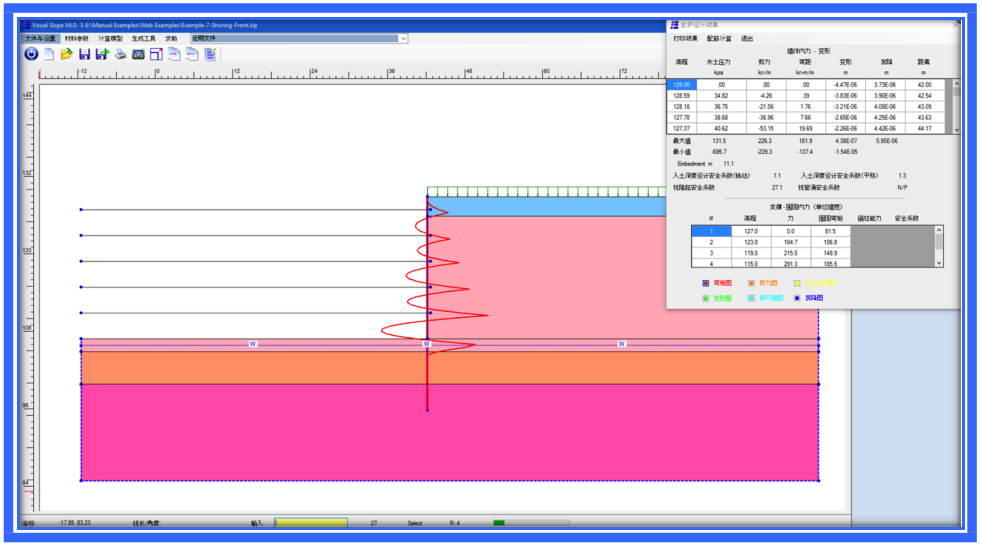The height and width of the screenshot is (546, 981).
Task: Click 打印结果 in the results dialog
Action: (x=686, y=38)
